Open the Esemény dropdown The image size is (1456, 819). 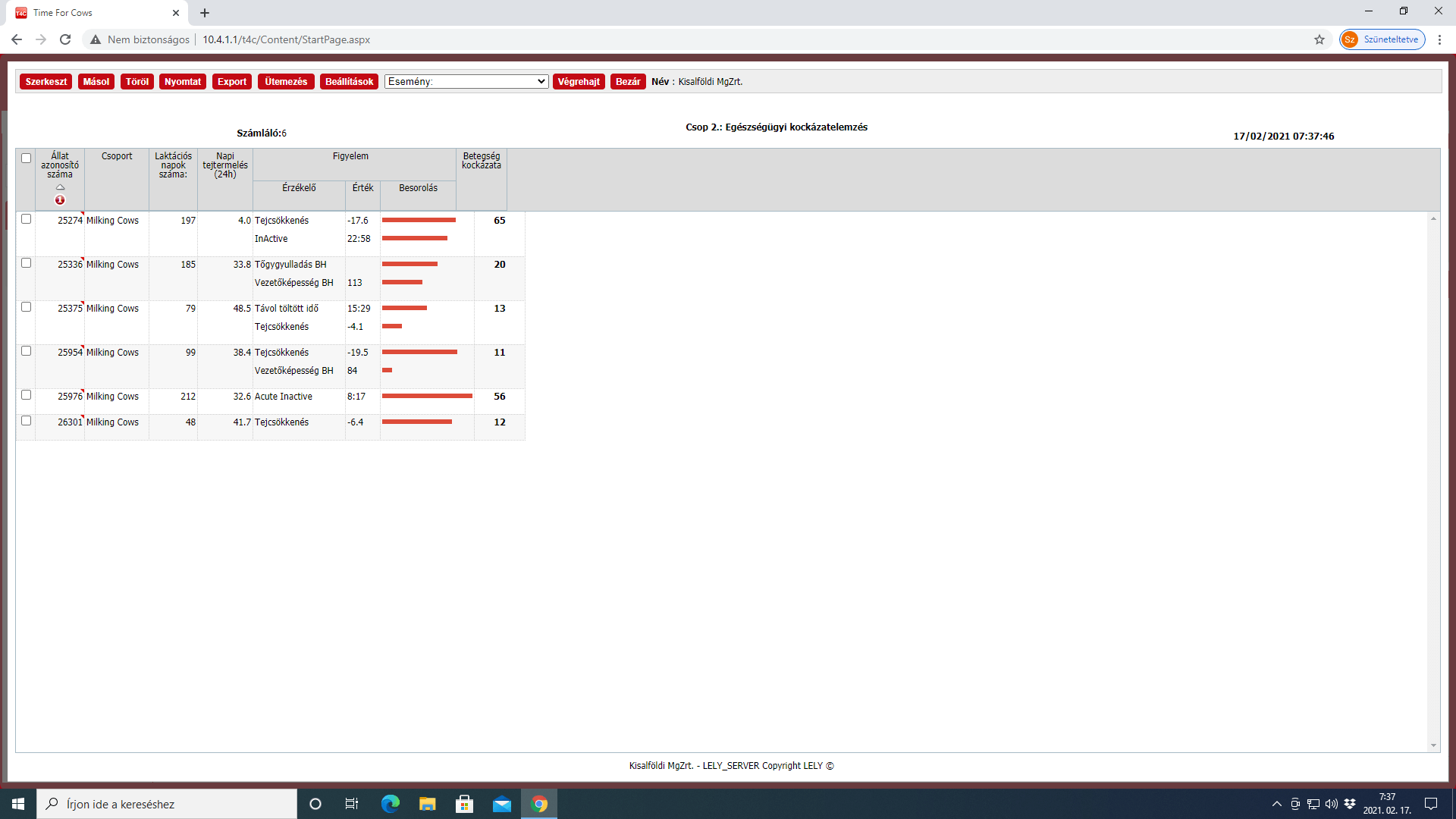466,81
